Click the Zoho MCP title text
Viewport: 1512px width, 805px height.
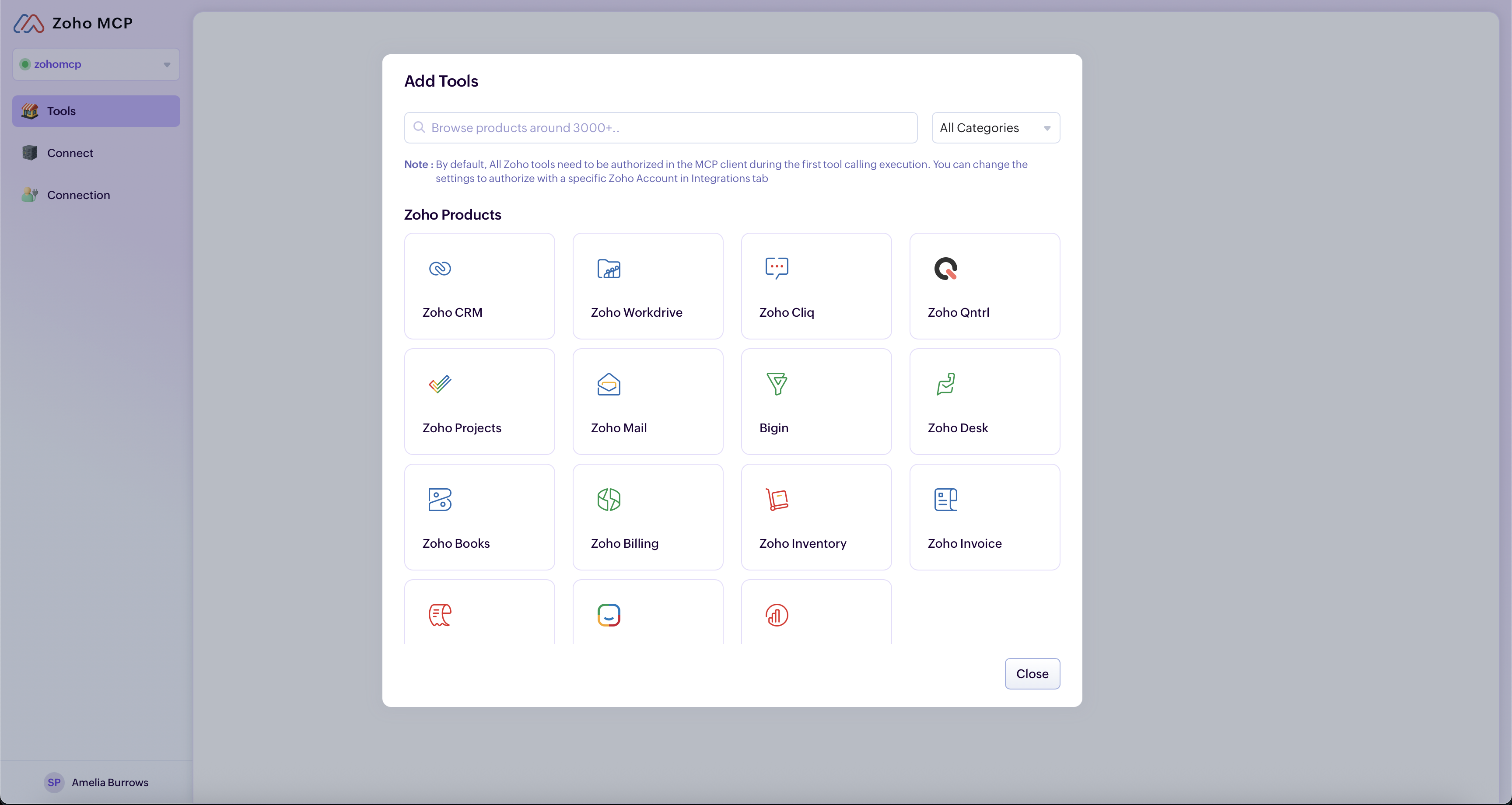coord(93,24)
